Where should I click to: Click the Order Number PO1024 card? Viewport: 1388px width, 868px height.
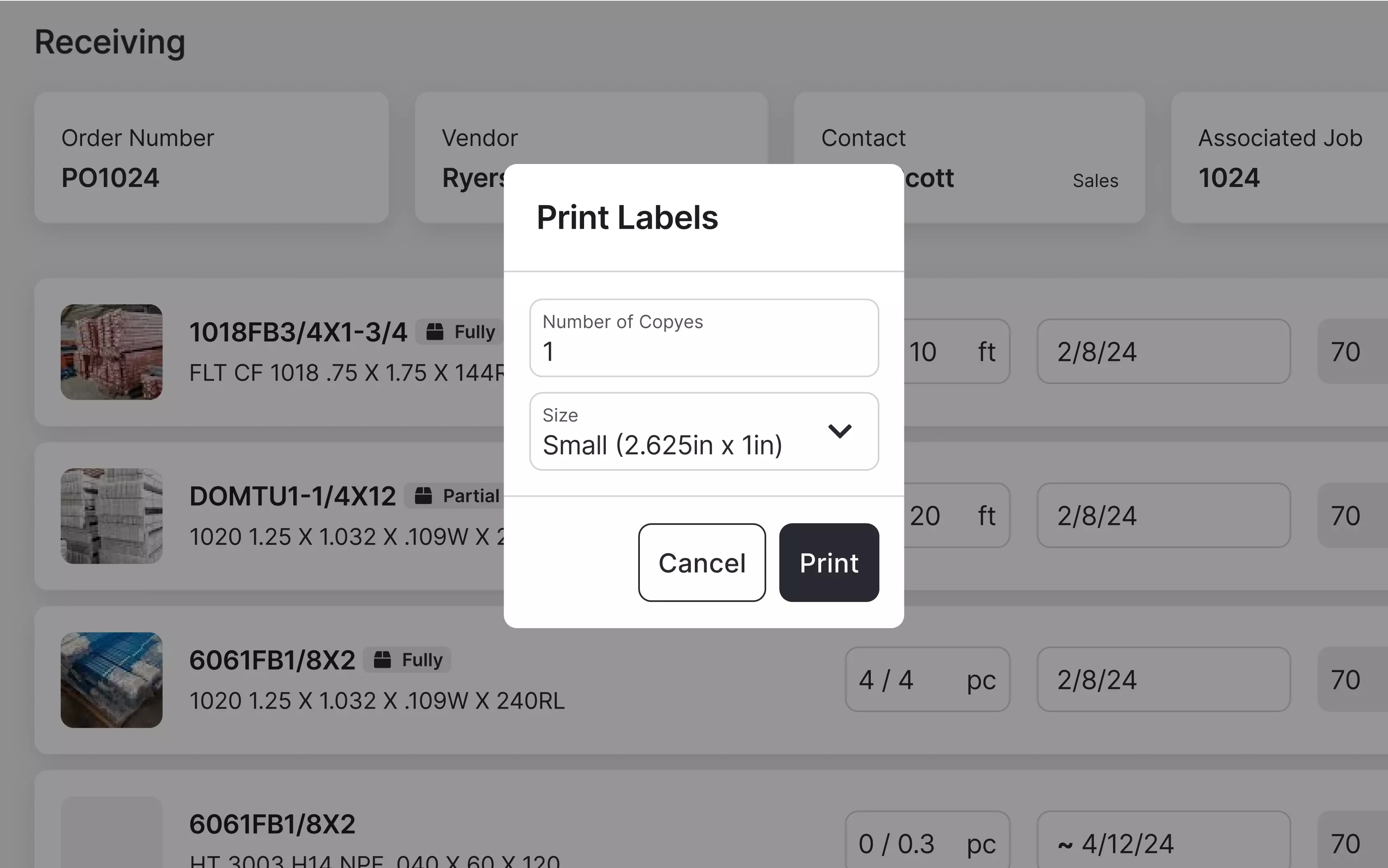coord(211,158)
